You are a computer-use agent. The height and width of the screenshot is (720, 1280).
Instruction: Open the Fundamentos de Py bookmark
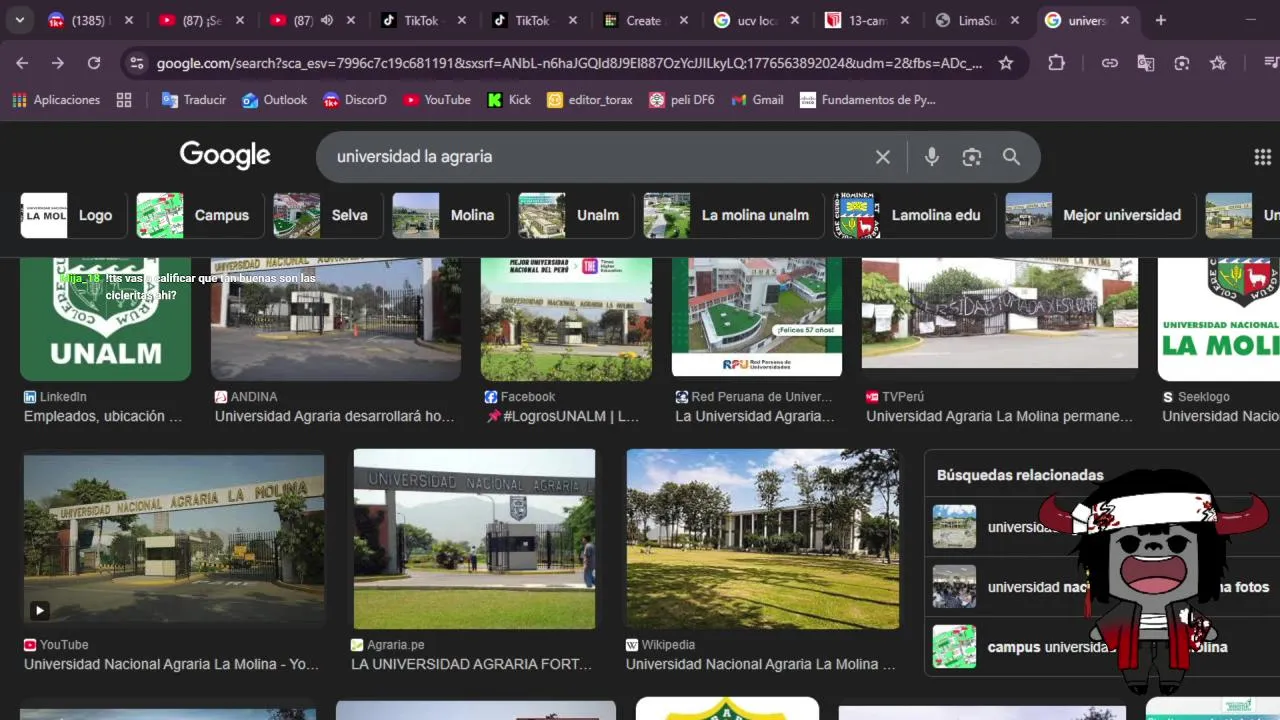coord(868,100)
